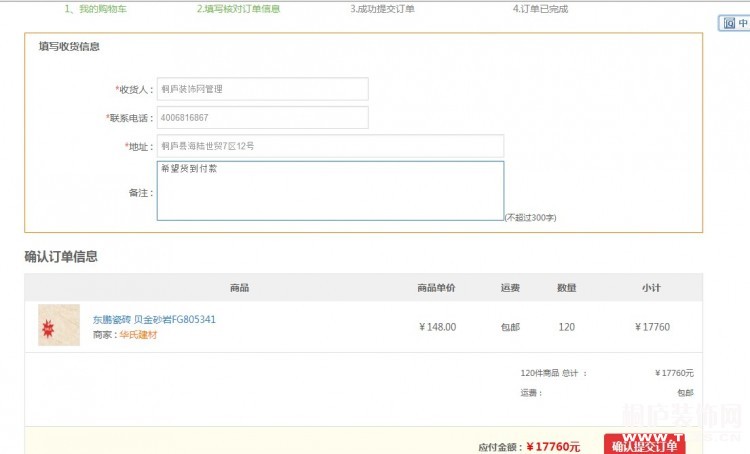750x454 pixels.
Task: Click the 确认提交订单 submit button
Action: click(644, 445)
